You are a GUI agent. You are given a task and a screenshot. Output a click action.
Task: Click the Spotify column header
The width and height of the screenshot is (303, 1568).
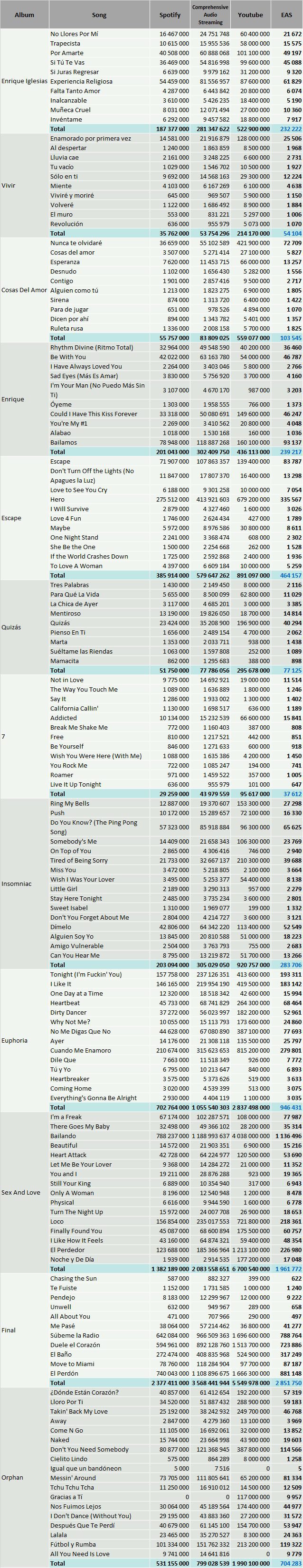[x=170, y=15]
